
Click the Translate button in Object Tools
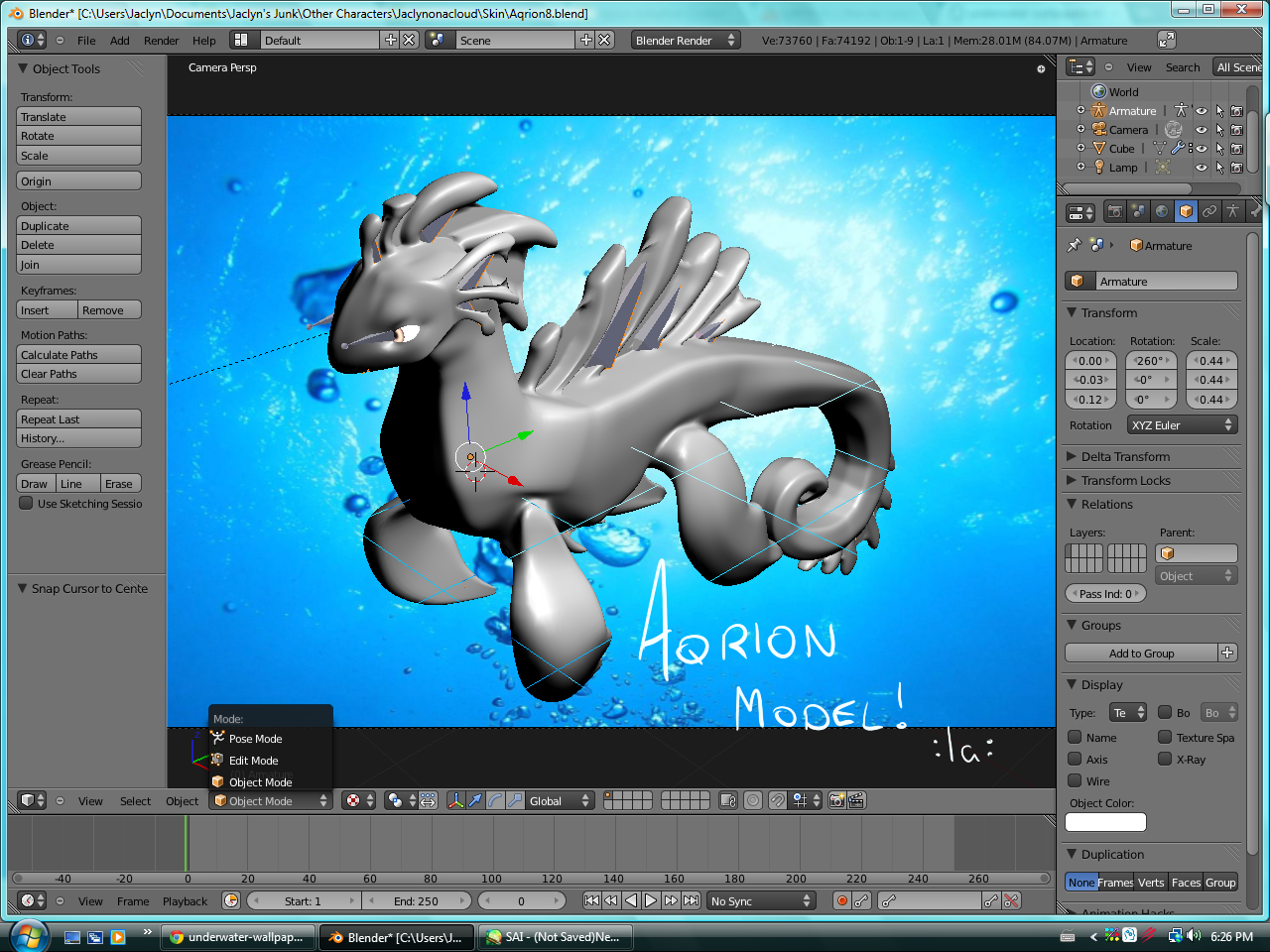click(x=79, y=116)
